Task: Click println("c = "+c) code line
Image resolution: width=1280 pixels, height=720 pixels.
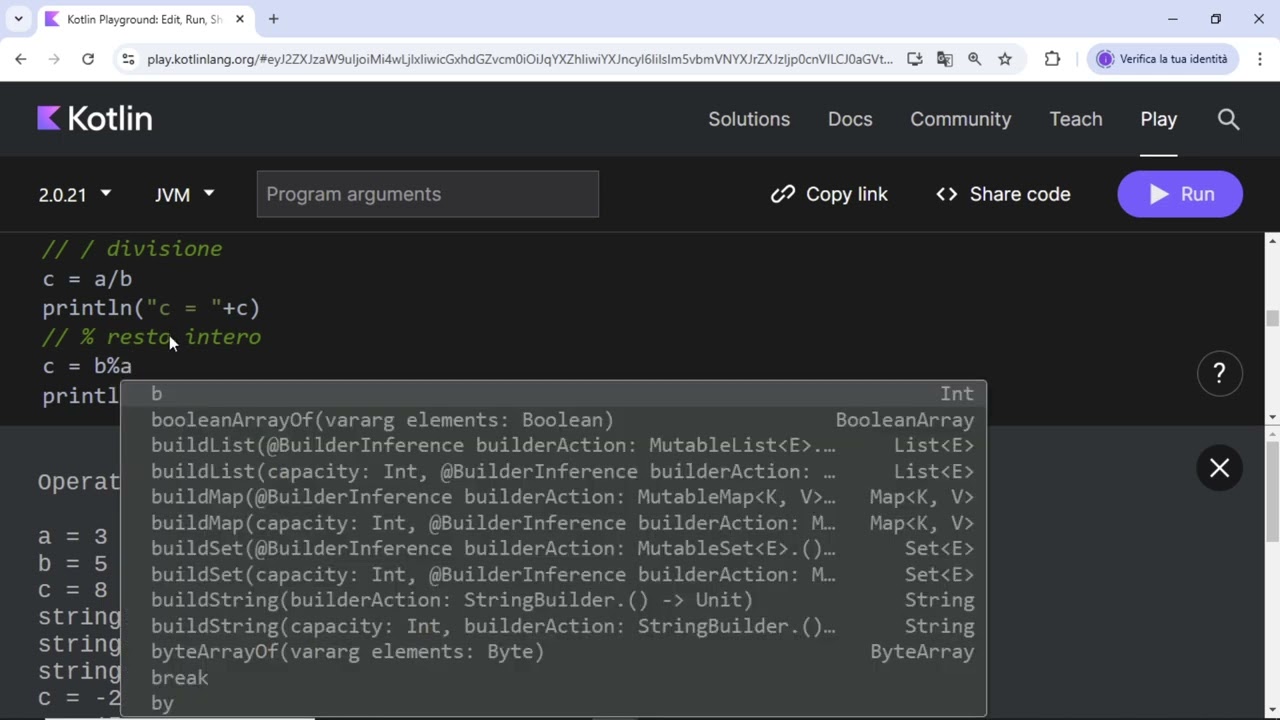Action: point(151,308)
